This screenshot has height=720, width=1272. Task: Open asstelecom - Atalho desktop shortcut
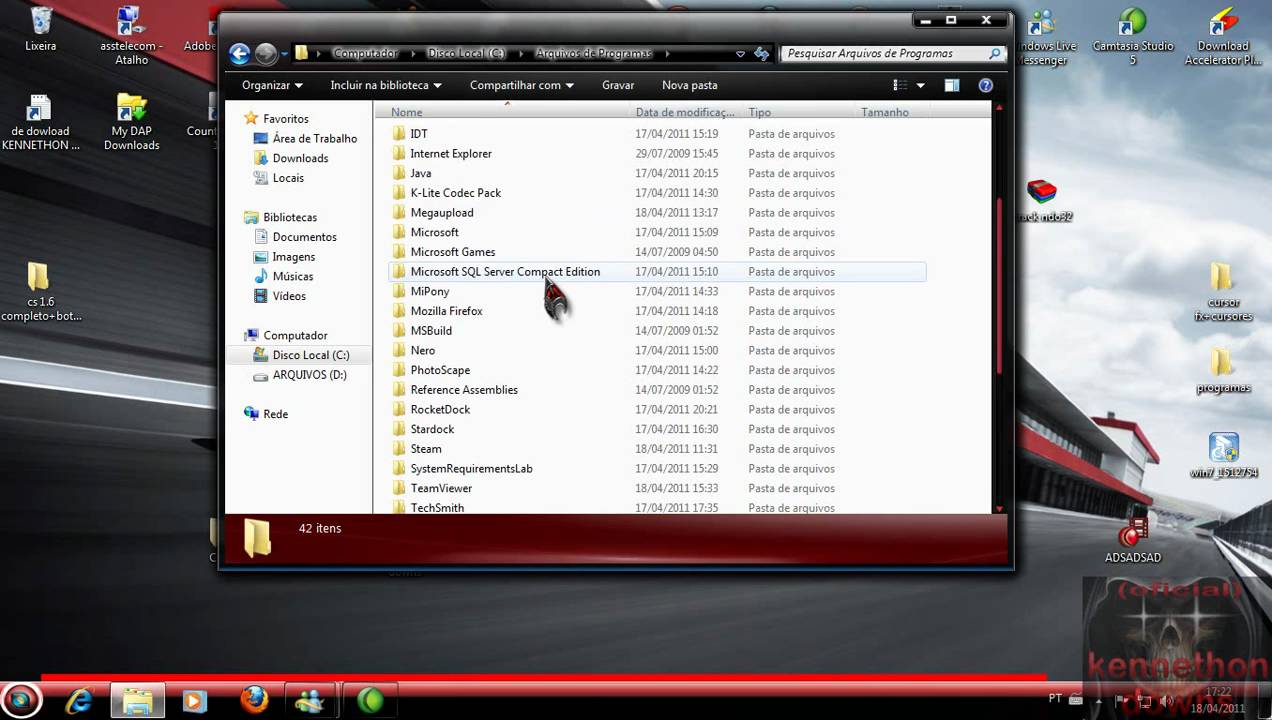click(x=131, y=37)
